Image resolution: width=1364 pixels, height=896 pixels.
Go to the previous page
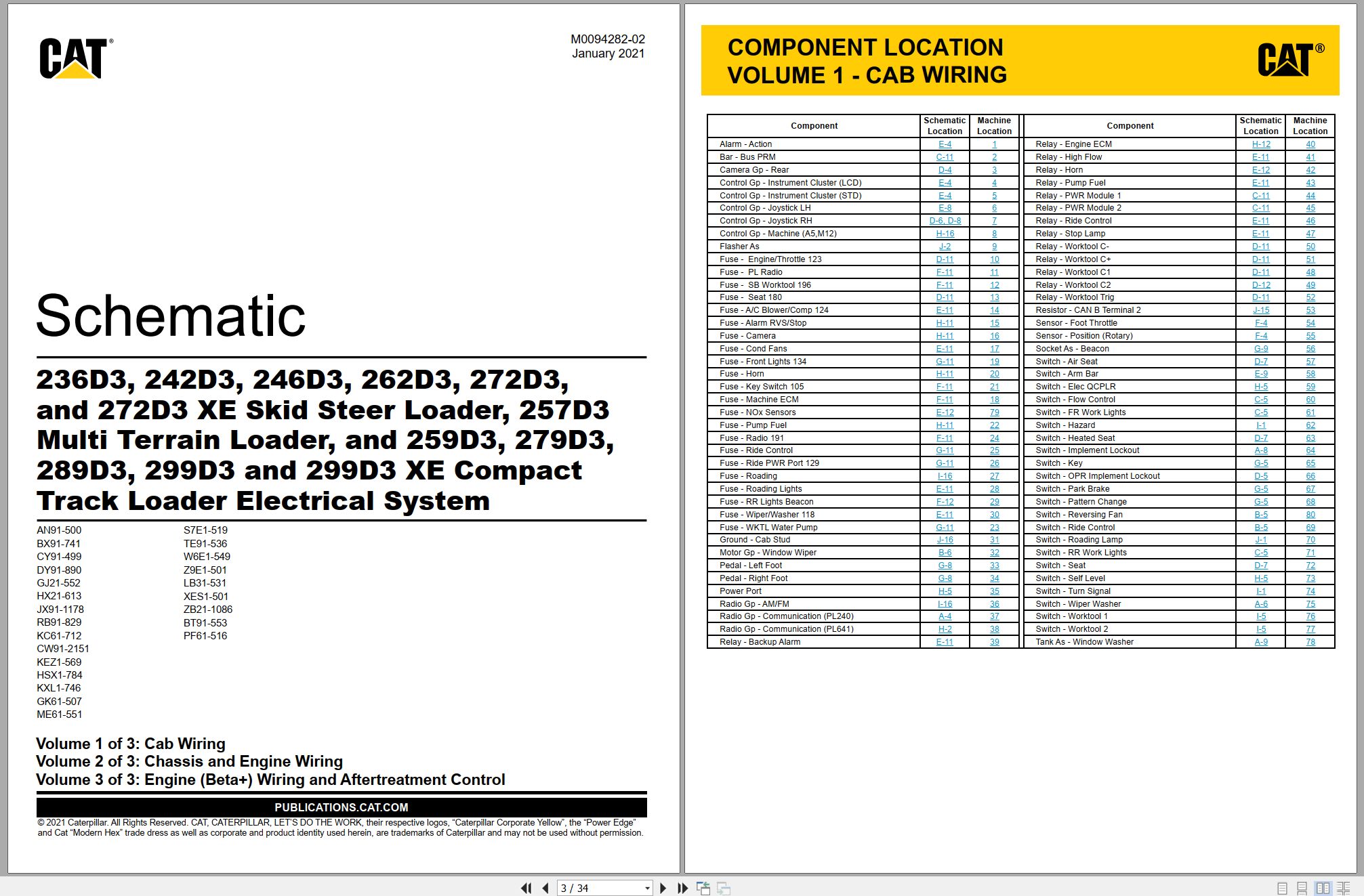pos(545,888)
